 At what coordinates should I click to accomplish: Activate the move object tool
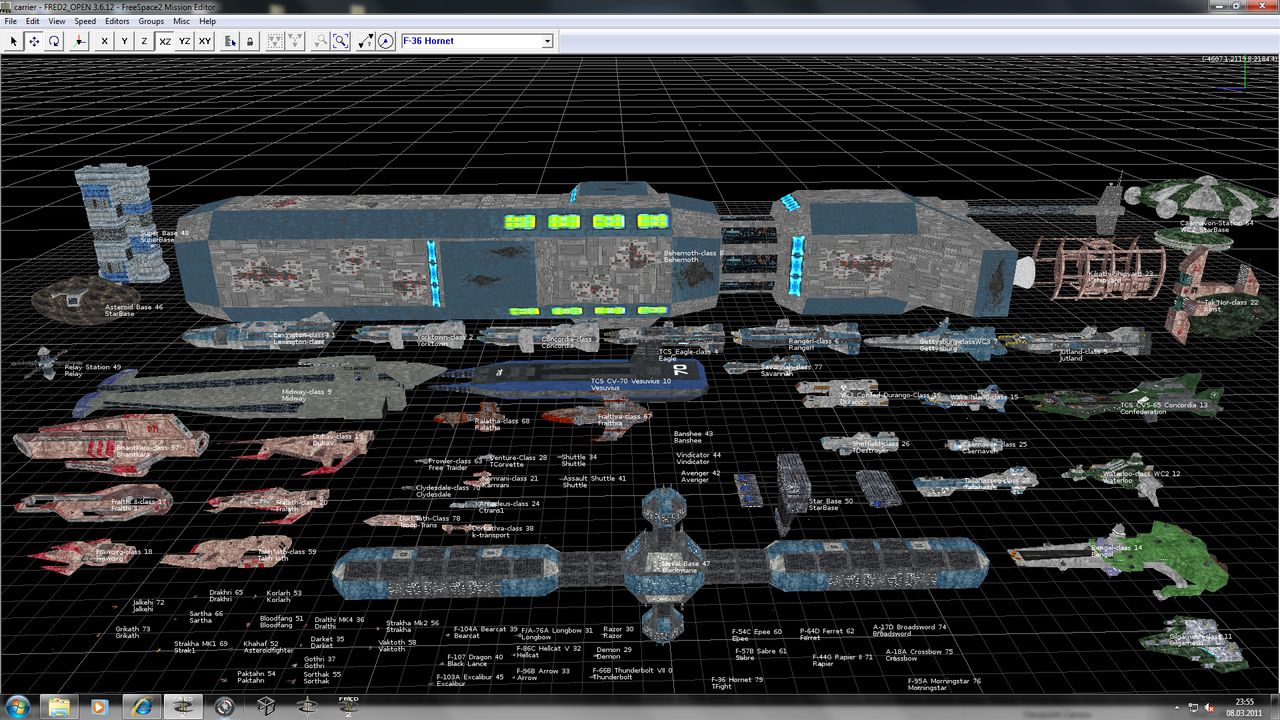click(x=34, y=41)
